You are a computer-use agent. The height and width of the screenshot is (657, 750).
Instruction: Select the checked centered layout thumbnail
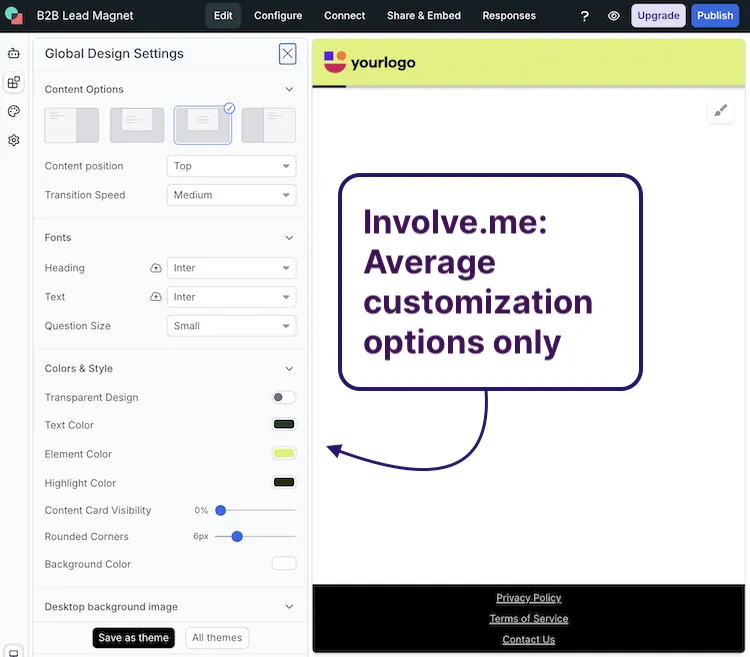pyautogui.click(x=203, y=125)
